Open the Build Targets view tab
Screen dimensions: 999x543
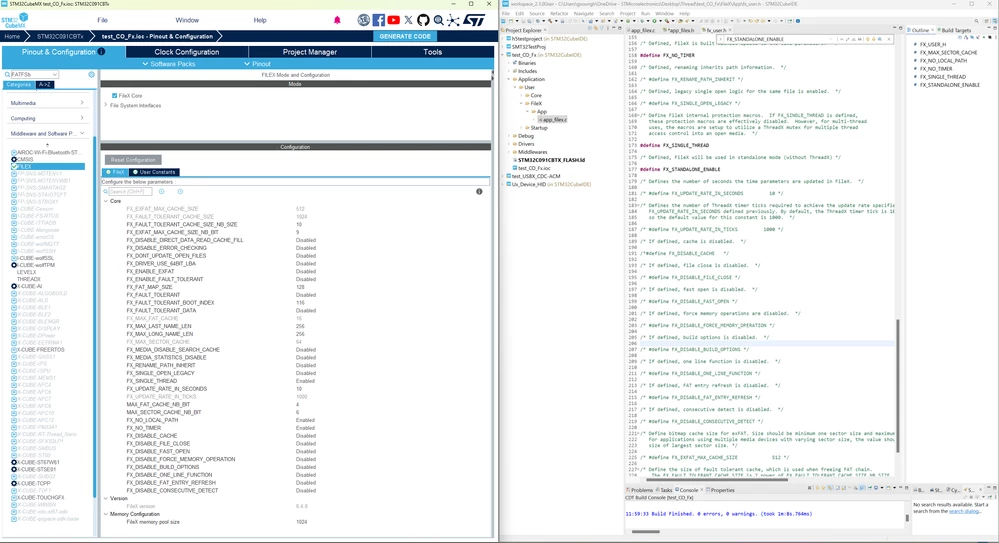[x=956, y=30]
